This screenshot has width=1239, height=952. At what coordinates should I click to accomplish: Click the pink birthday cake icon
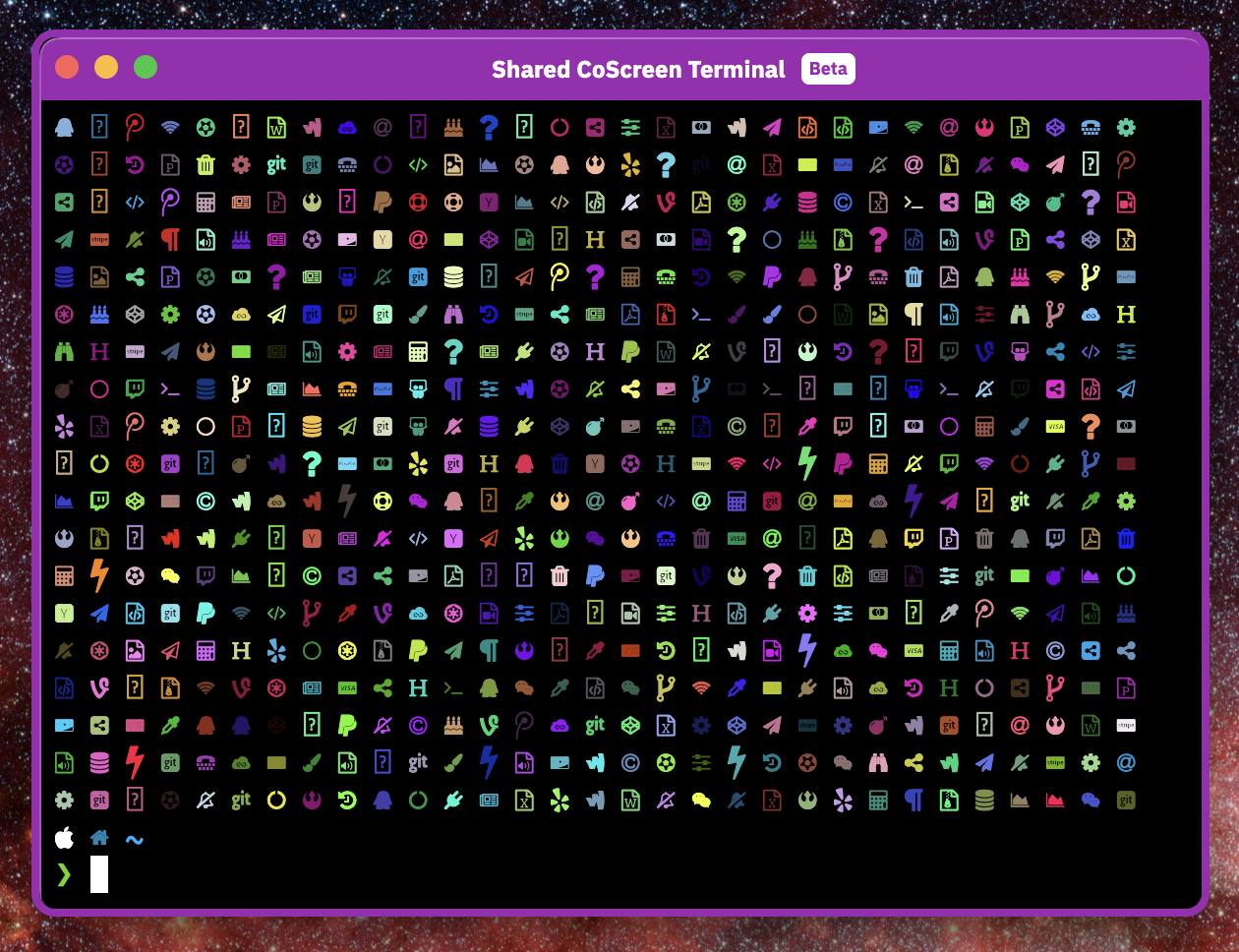tap(1020, 276)
